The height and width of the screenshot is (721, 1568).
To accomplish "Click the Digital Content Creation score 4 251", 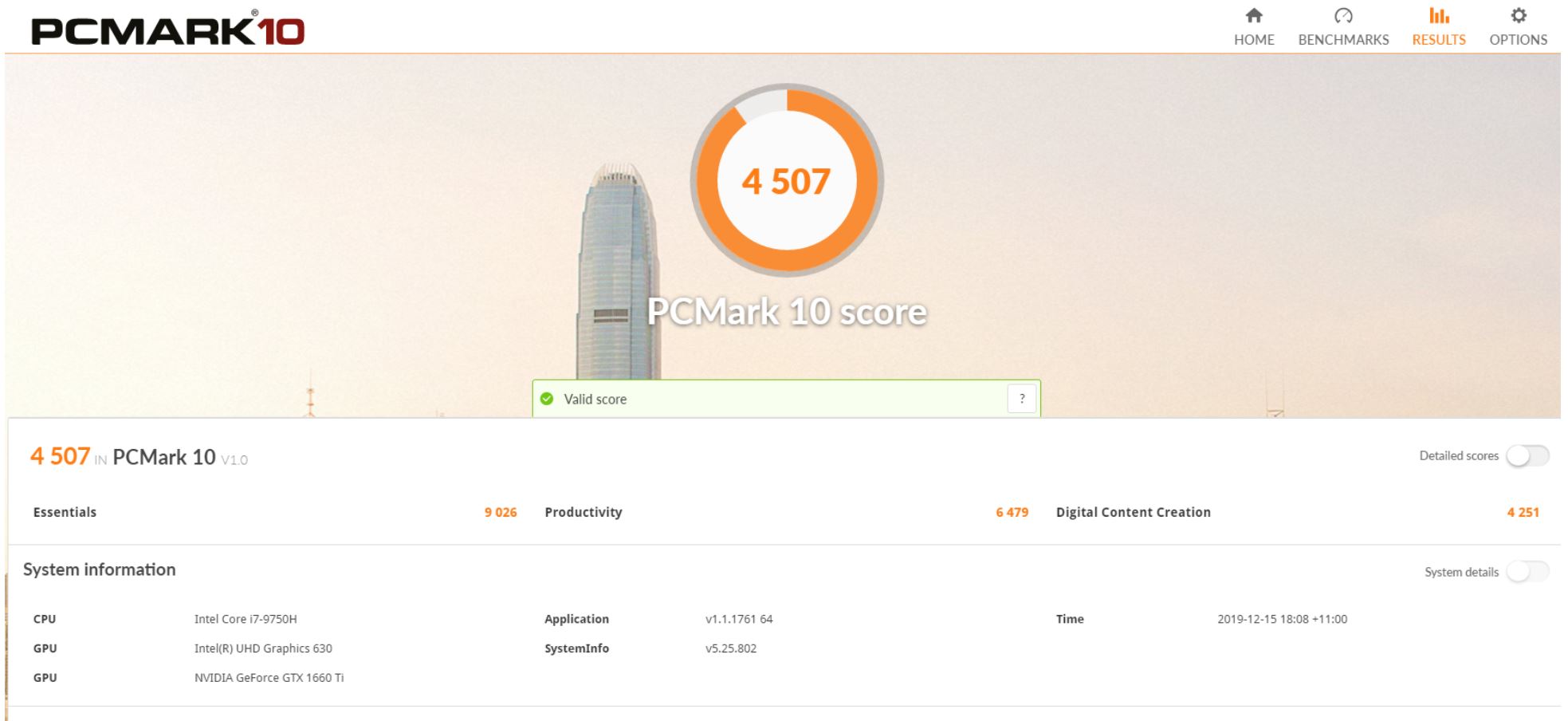I will tap(1523, 512).
